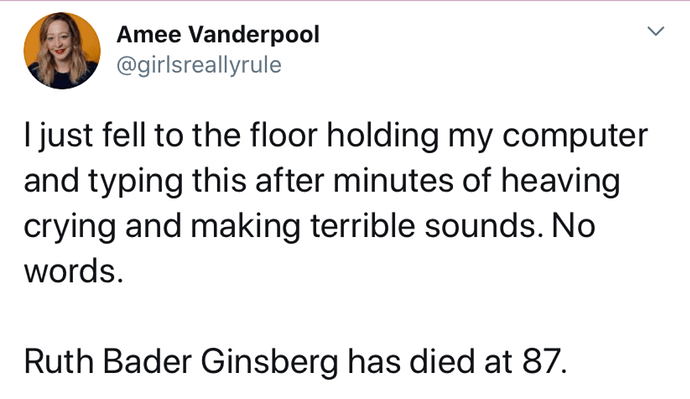Click the name "Ginsberg" in the tweet
This screenshot has width=690, height=399.
[x=270, y=362]
